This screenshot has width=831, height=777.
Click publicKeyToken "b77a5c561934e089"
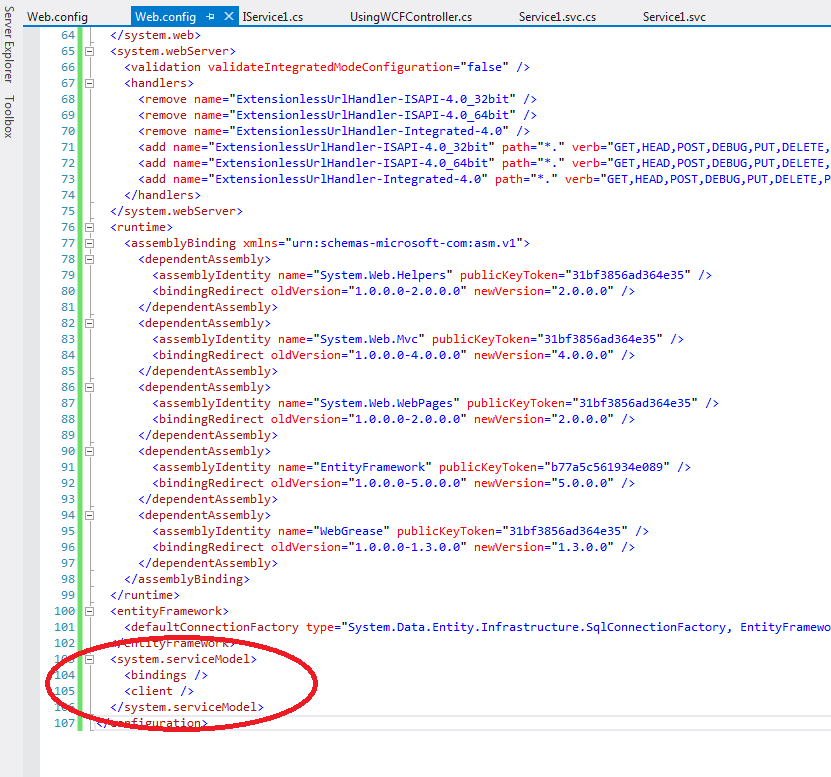[607, 467]
